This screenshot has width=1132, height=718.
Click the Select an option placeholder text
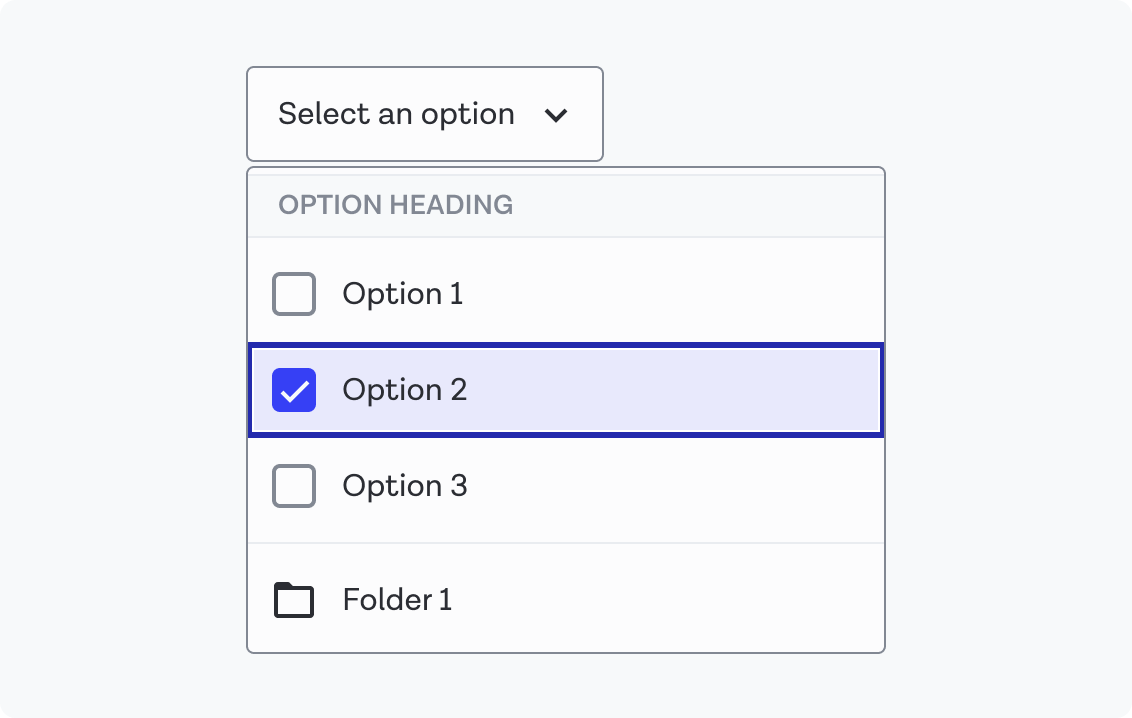click(397, 114)
